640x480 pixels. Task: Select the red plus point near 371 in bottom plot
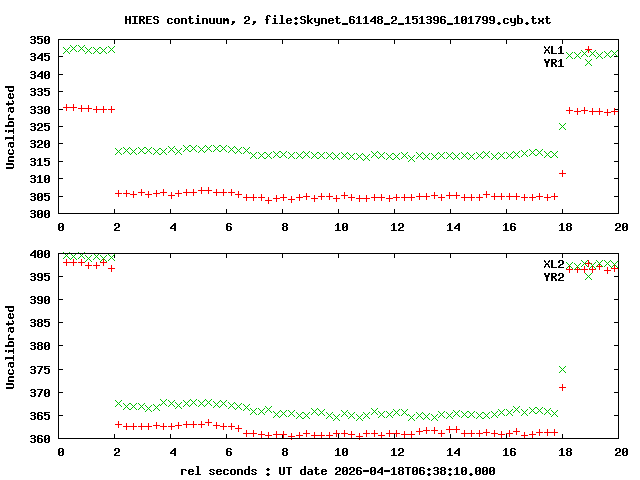click(x=563, y=387)
